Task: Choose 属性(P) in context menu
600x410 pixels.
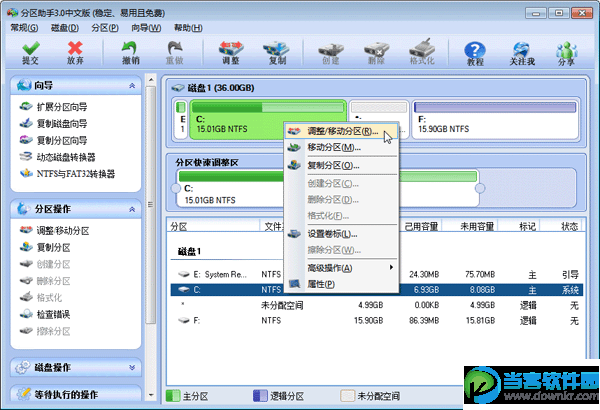Action: coord(341,284)
